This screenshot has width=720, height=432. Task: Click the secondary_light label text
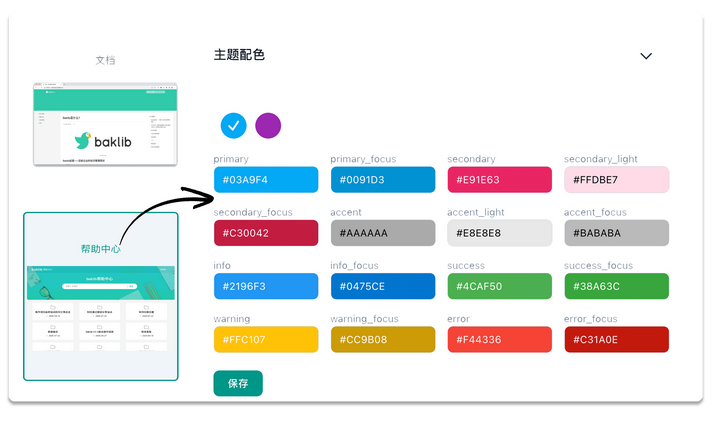pyautogui.click(x=601, y=159)
